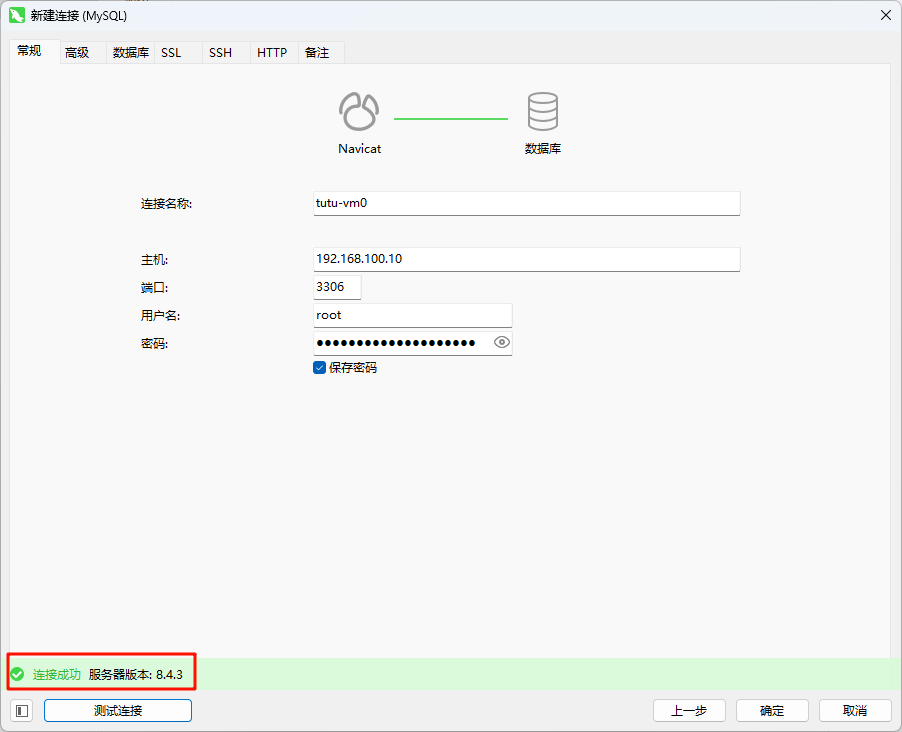Screen dimensions: 902x732
Task: Open the SSL settings tab
Action: coord(171,51)
